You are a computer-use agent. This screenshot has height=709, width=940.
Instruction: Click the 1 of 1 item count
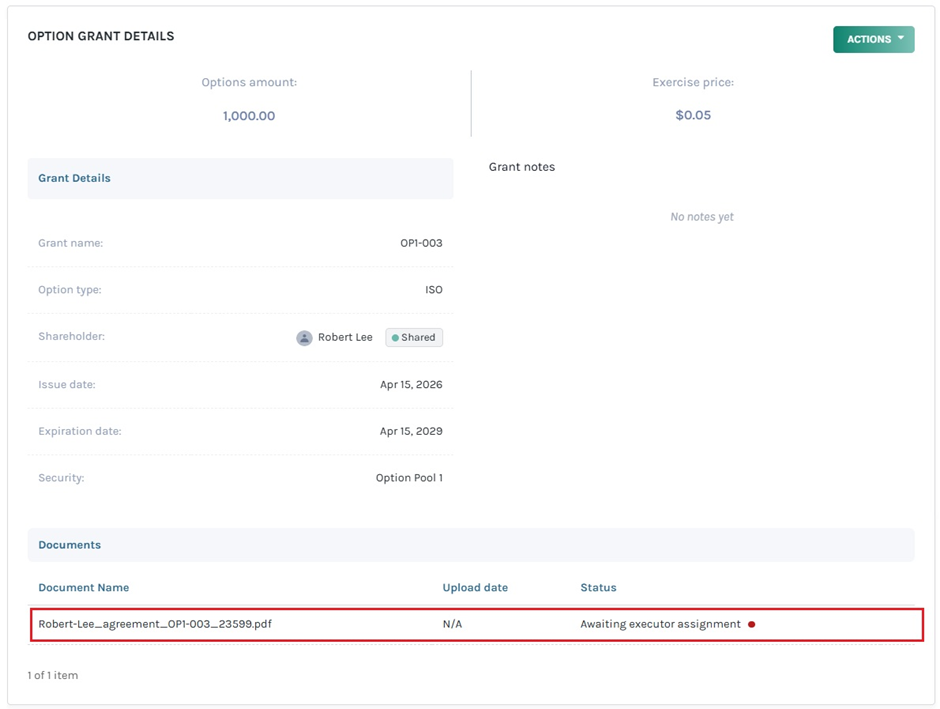coord(53,675)
